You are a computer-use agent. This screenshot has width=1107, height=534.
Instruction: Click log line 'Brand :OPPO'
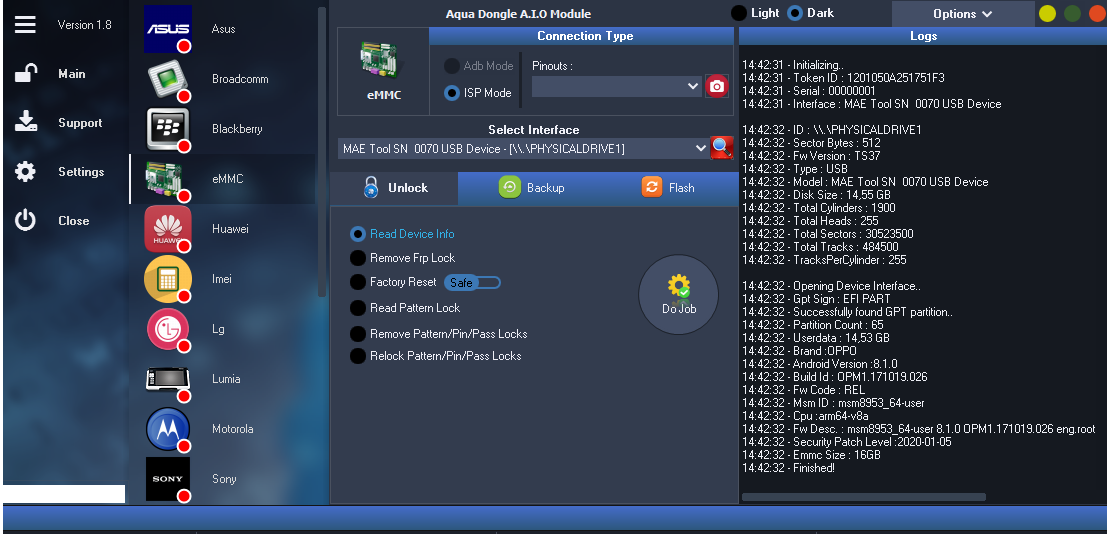pyautogui.click(x=799, y=351)
